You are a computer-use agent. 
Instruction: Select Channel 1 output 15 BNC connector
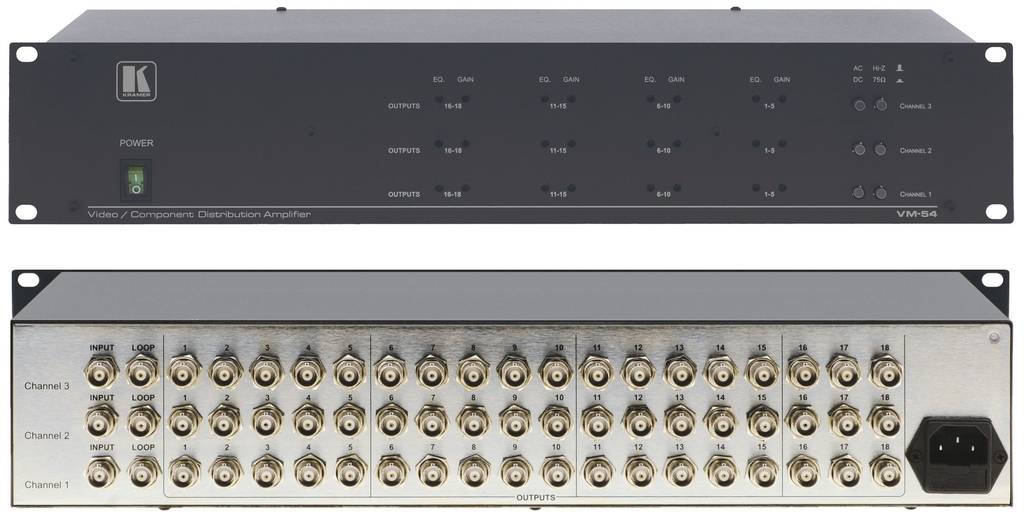tap(762, 470)
